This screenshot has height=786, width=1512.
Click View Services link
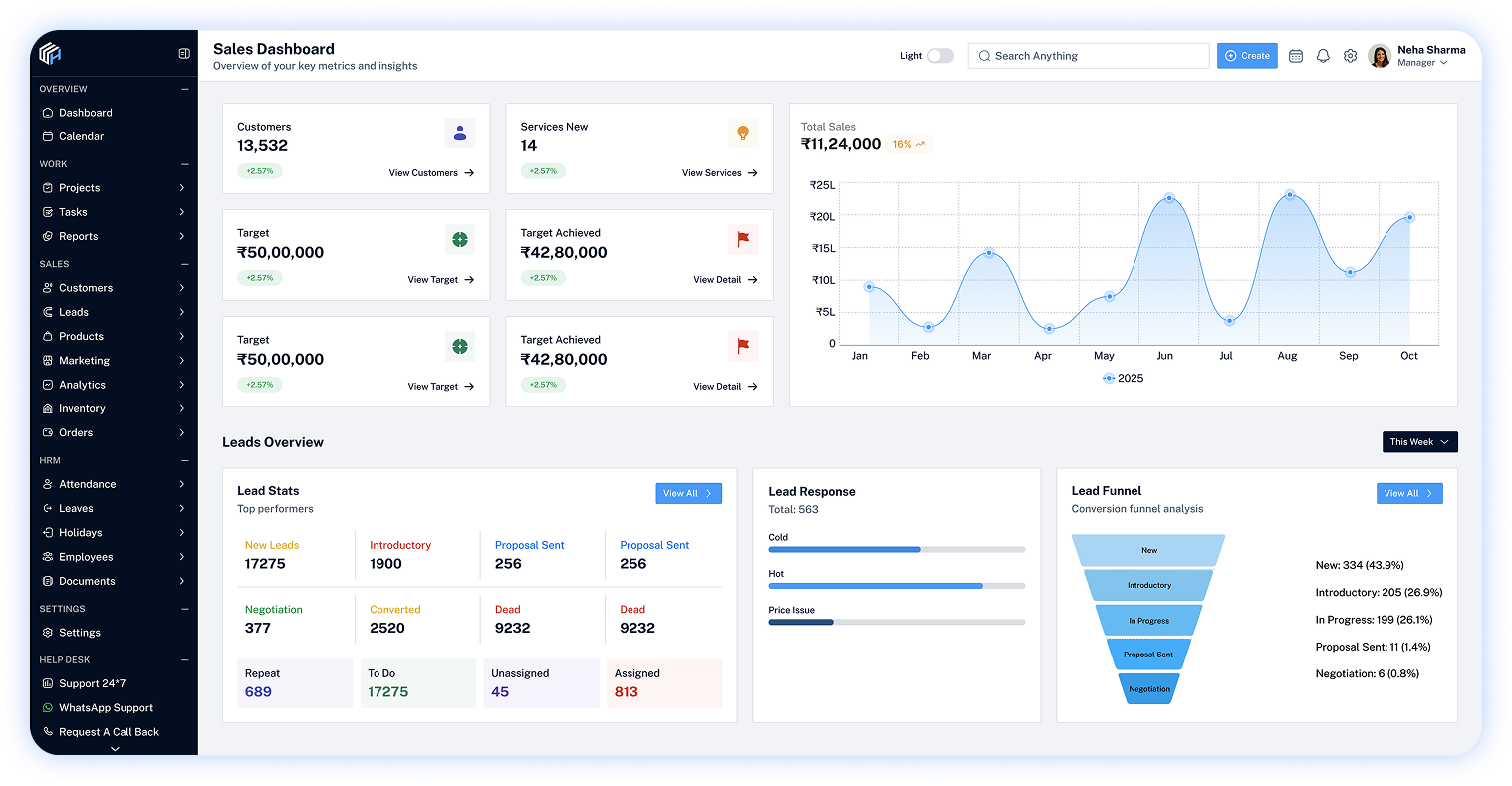(x=720, y=173)
